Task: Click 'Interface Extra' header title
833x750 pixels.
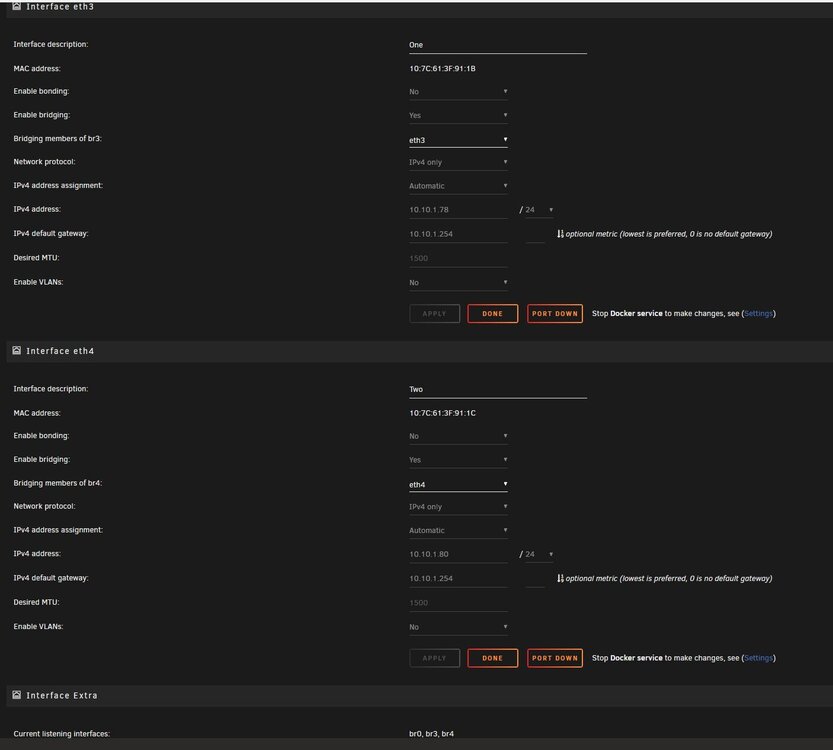Action: (x=62, y=695)
